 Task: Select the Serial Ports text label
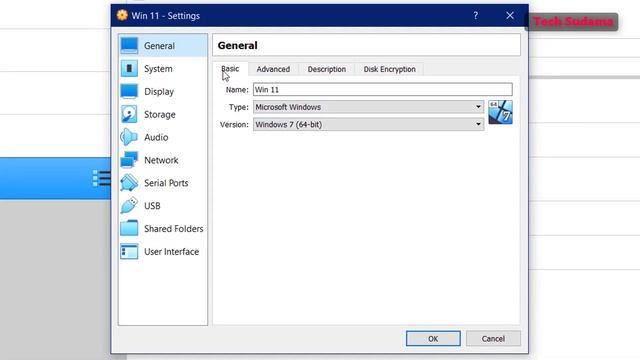pos(166,183)
